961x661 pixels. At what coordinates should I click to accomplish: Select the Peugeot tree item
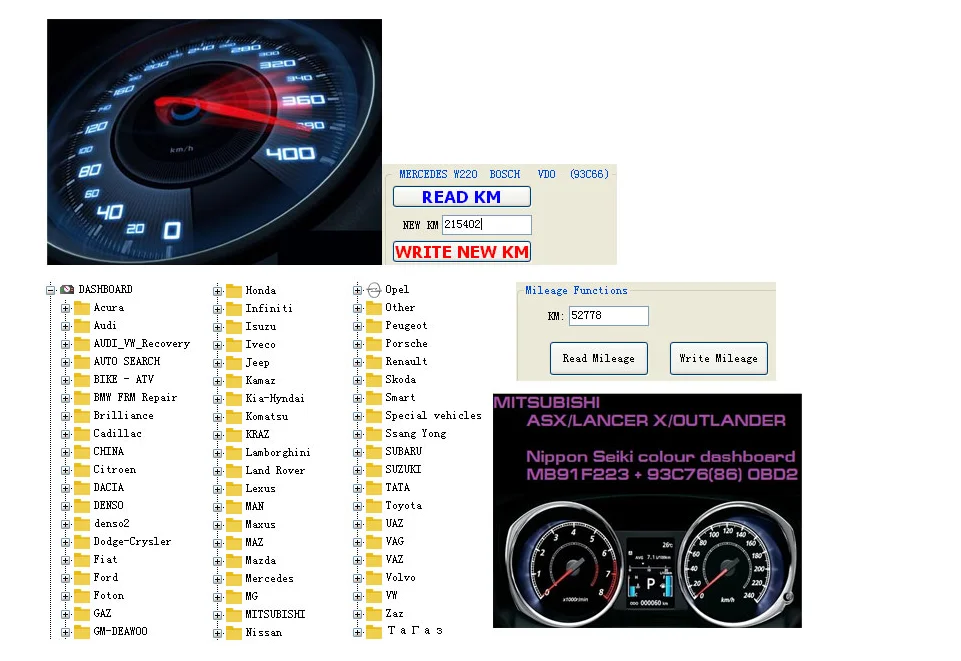(x=406, y=326)
